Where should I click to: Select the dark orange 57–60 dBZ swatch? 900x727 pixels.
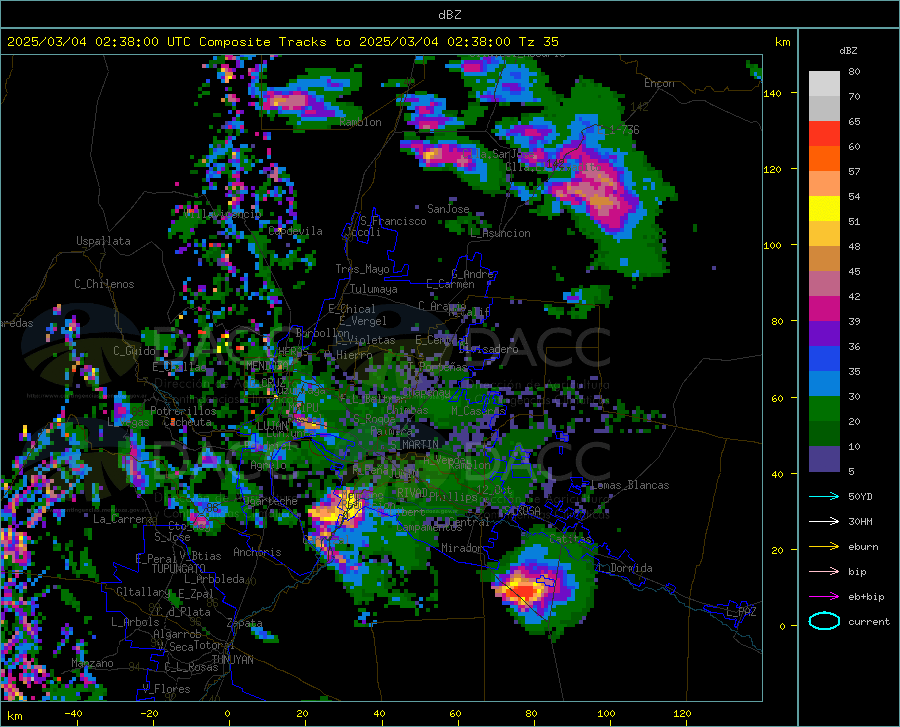pyautogui.click(x=824, y=159)
